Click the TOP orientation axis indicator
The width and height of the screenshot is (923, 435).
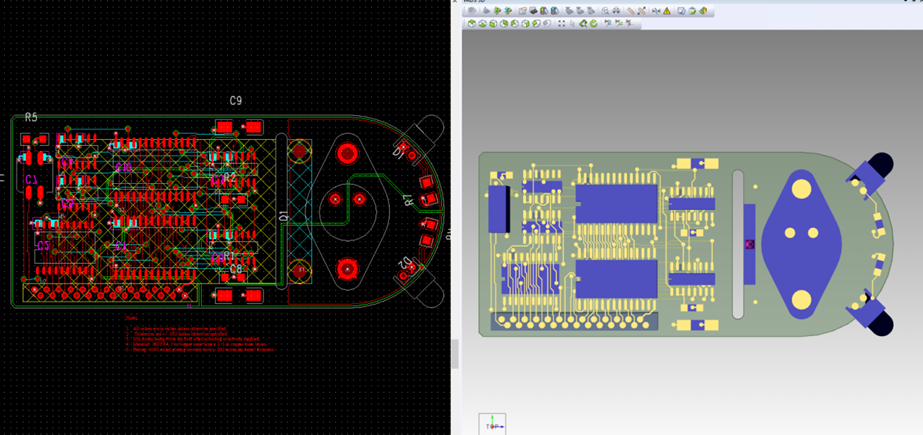[x=492, y=424]
